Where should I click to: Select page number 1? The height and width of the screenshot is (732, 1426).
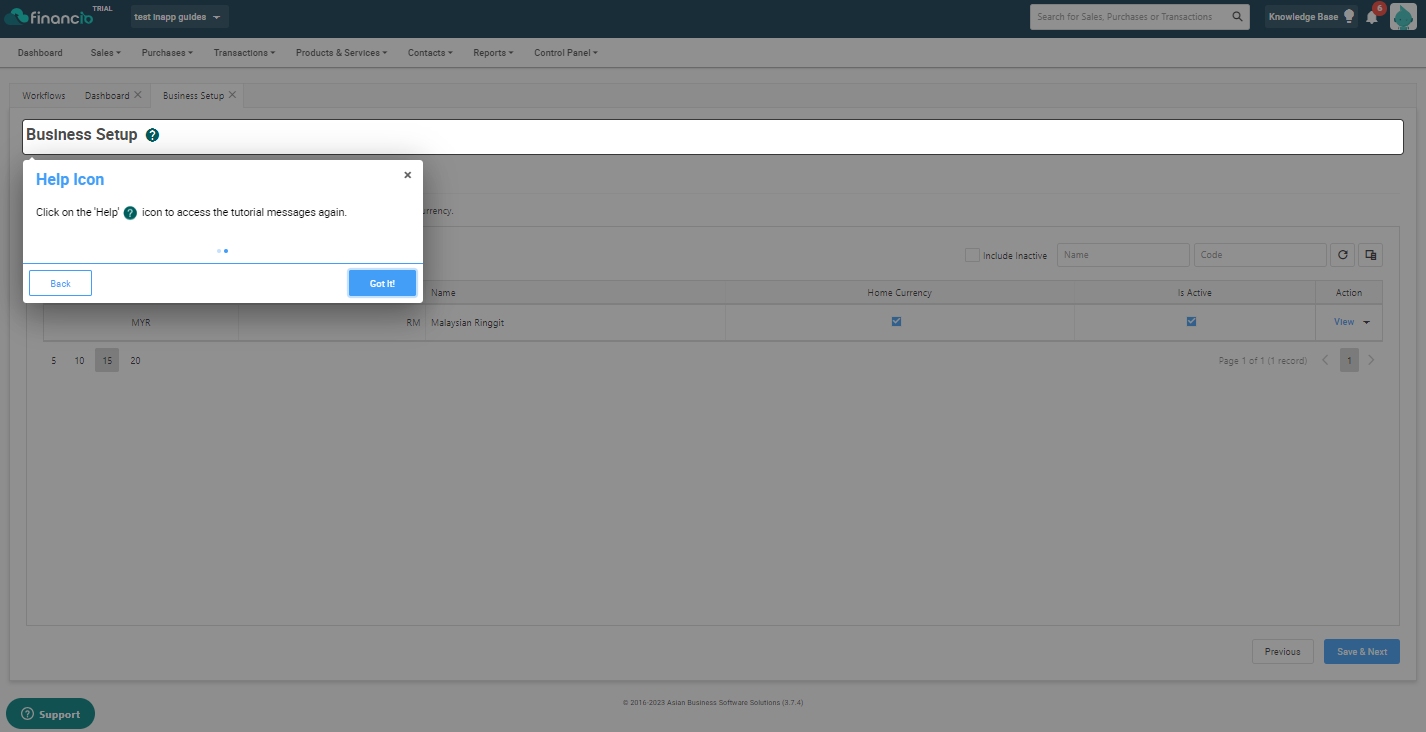(x=1349, y=360)
